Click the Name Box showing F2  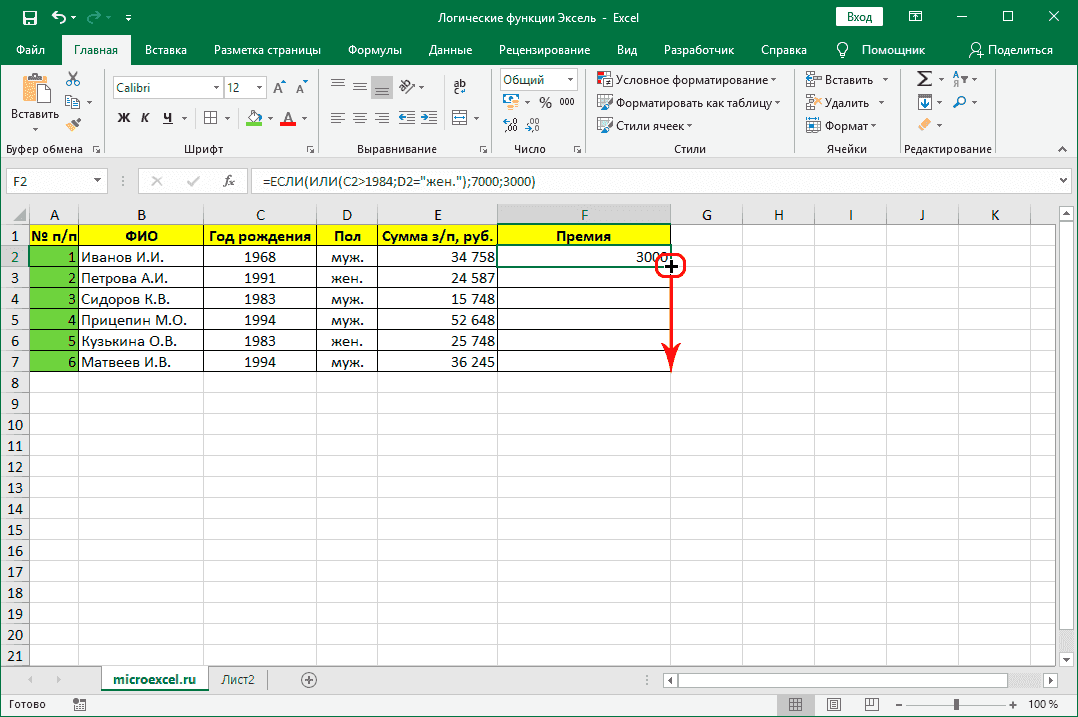coord(48,181)
